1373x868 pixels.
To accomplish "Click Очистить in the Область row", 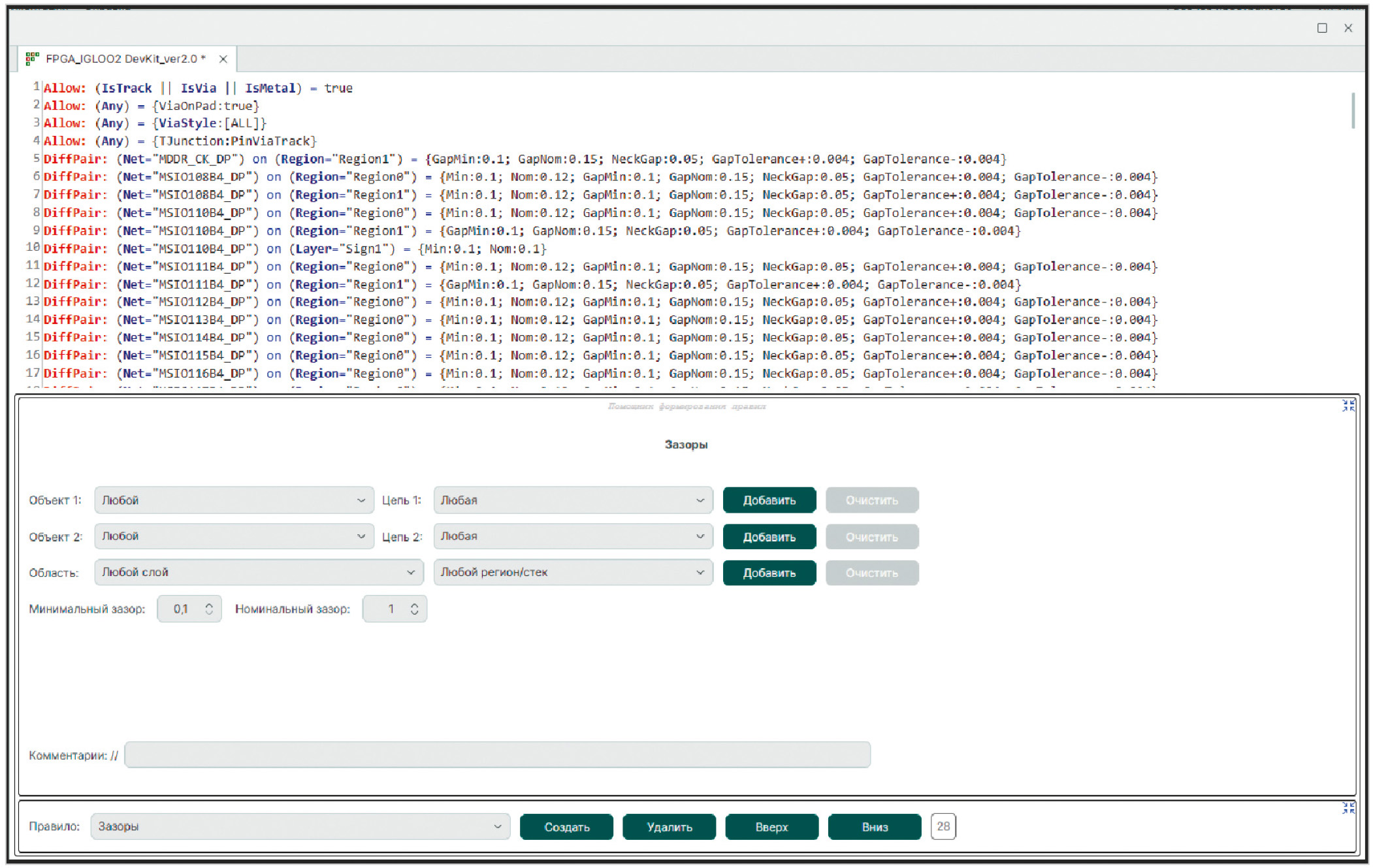I will point(872,573).
